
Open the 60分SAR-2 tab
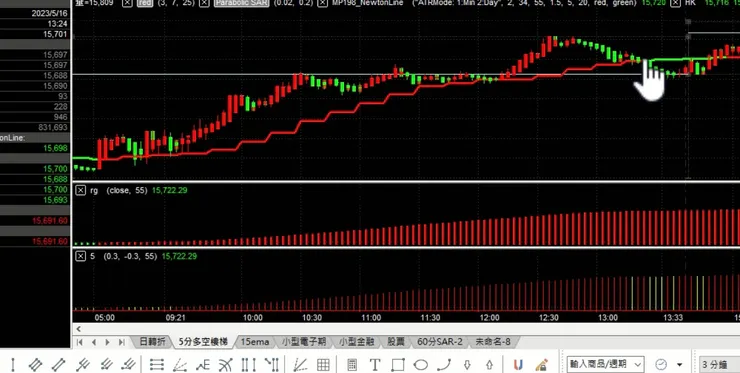tap(440, 341)
